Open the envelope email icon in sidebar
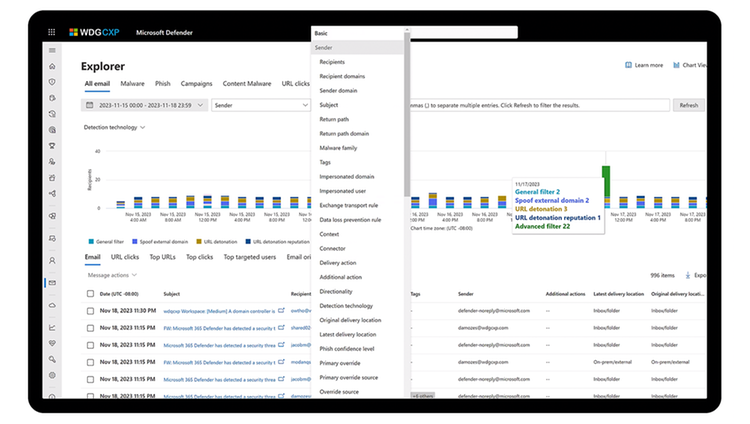Viewport: 750px width, 424px height. coord(52,283)
